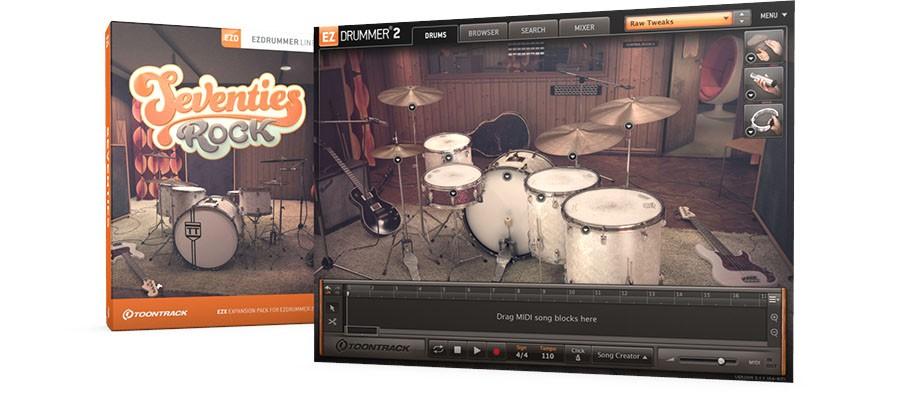Viewport: 898px width, 403px height.
Task: Open the ride cymbal dropdown arrow
Action: 572,156
